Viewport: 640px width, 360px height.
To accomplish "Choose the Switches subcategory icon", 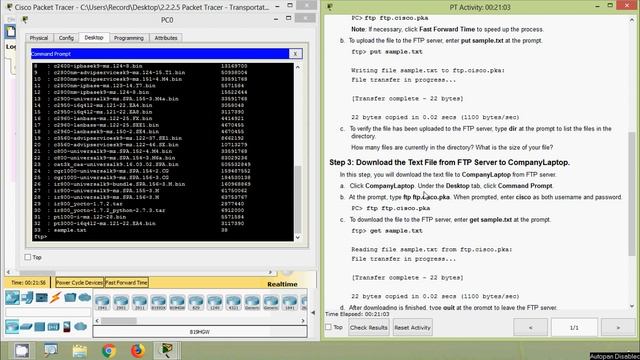I will (26, 327).
